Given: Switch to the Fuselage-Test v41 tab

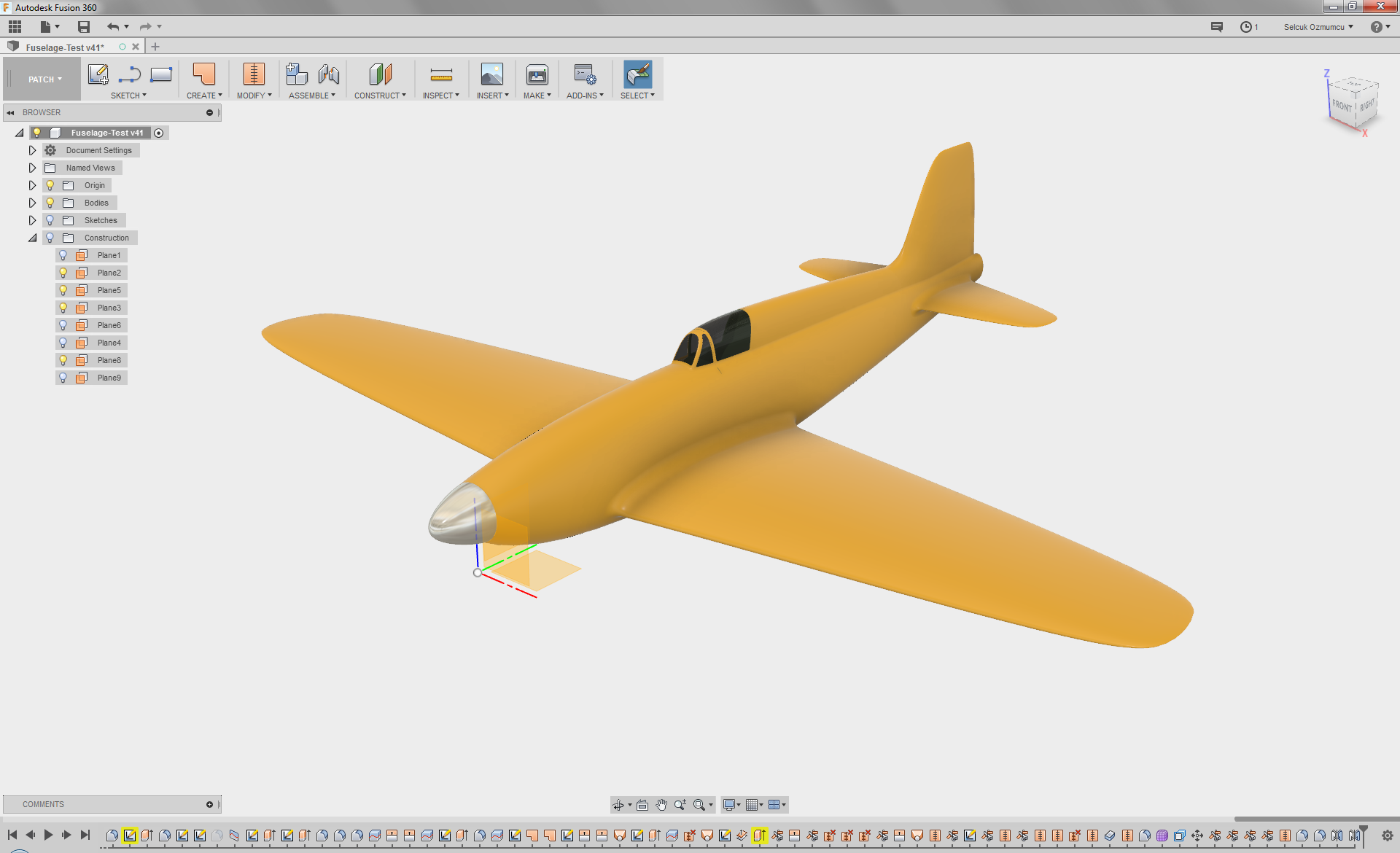Looking at the screenshot, I should [x=65, y=47].
